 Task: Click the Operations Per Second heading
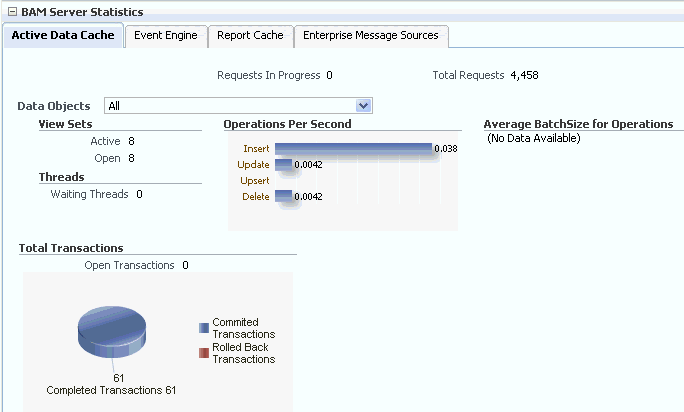click(x=287, y=124)
